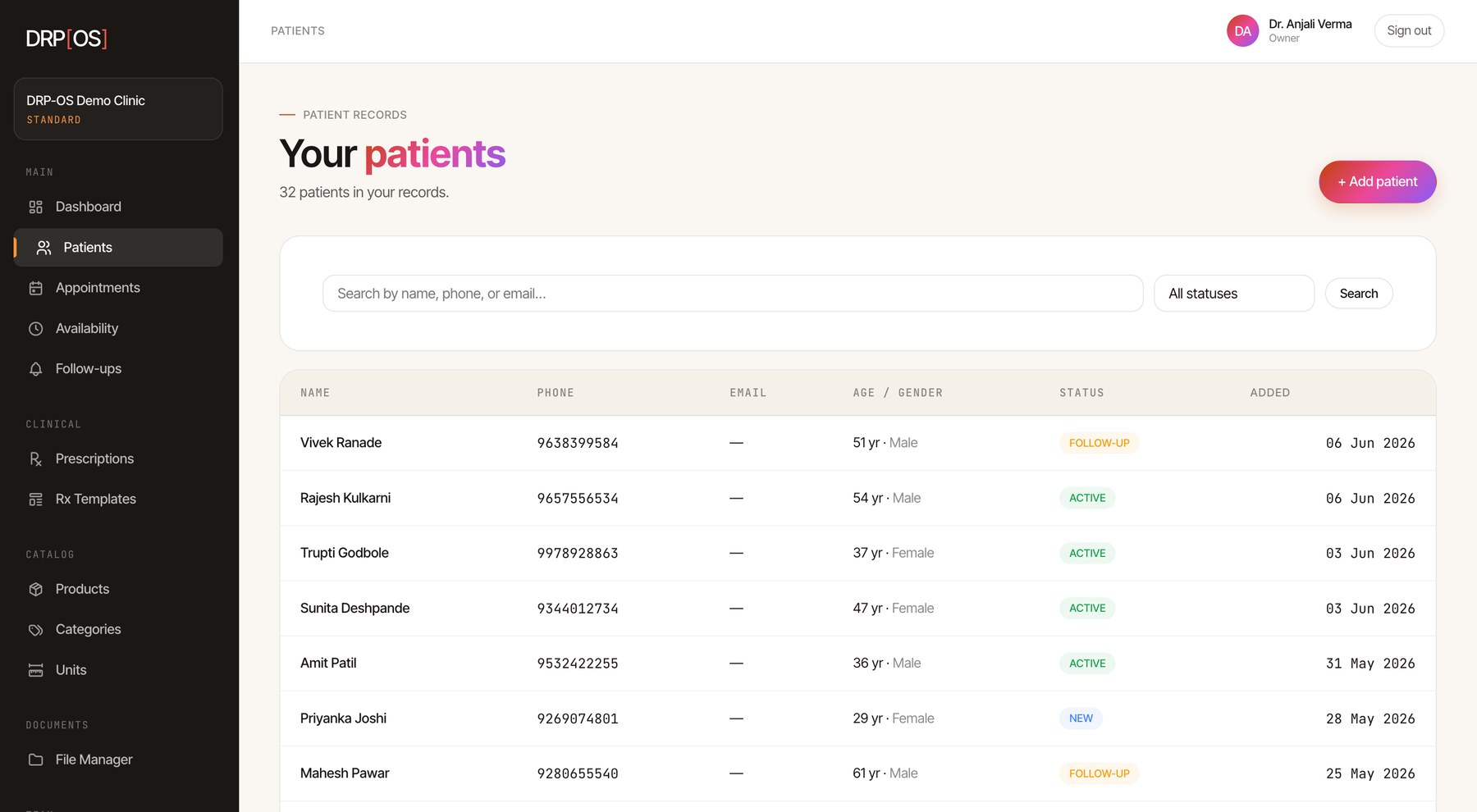Open Availability section
Screen dimensions: 1477x812
pyautogui.click(x=118, y=328)
